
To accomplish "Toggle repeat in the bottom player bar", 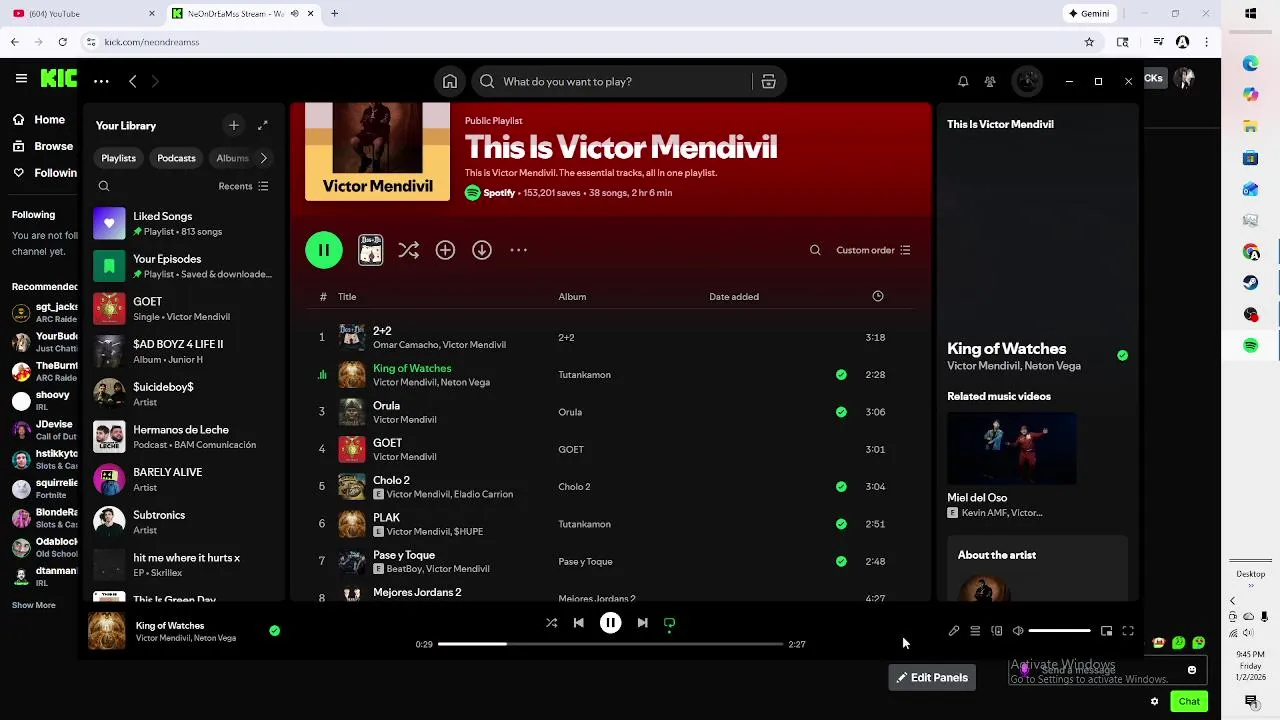I will click(669, 623).
